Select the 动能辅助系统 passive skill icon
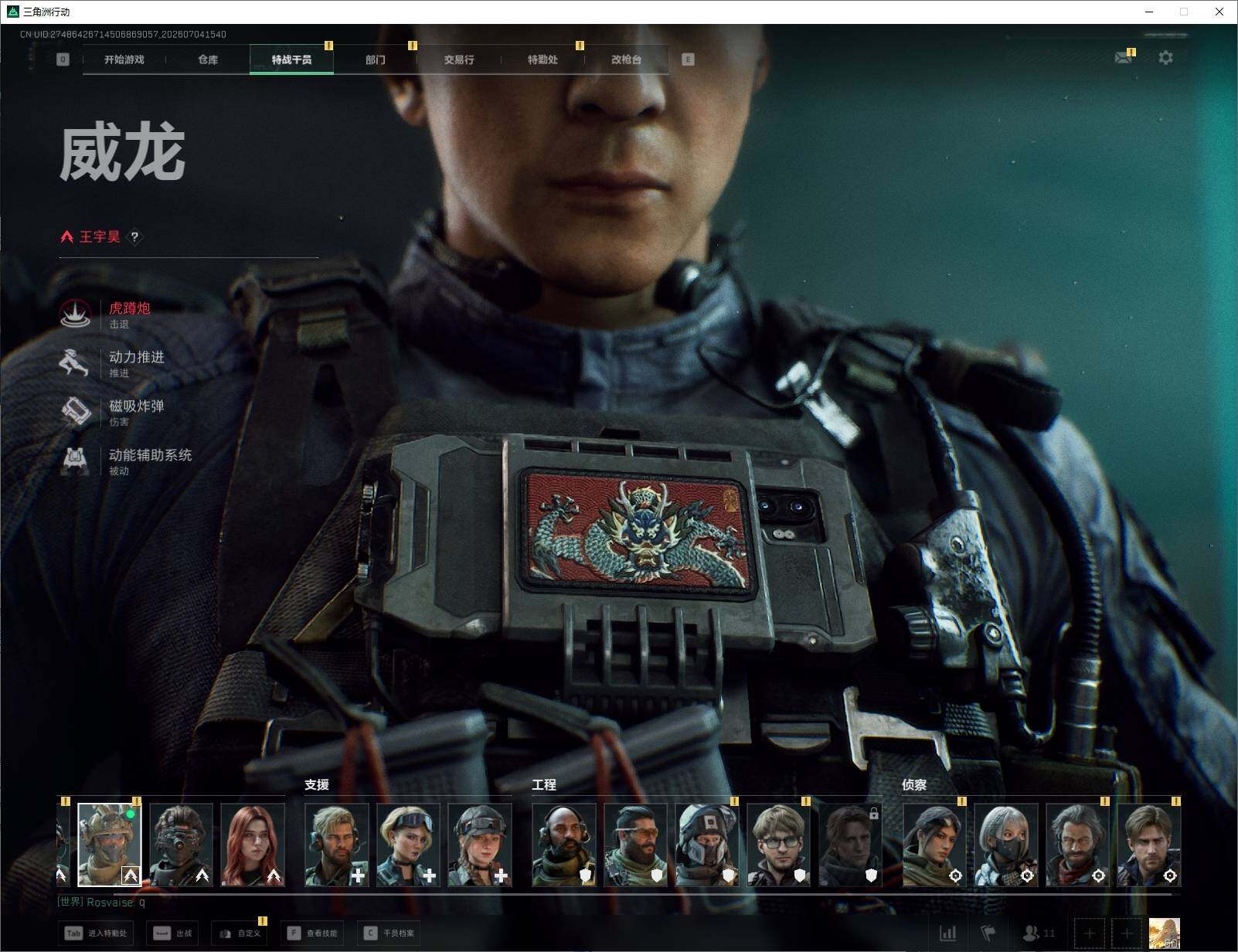 (x=76, y=461)
